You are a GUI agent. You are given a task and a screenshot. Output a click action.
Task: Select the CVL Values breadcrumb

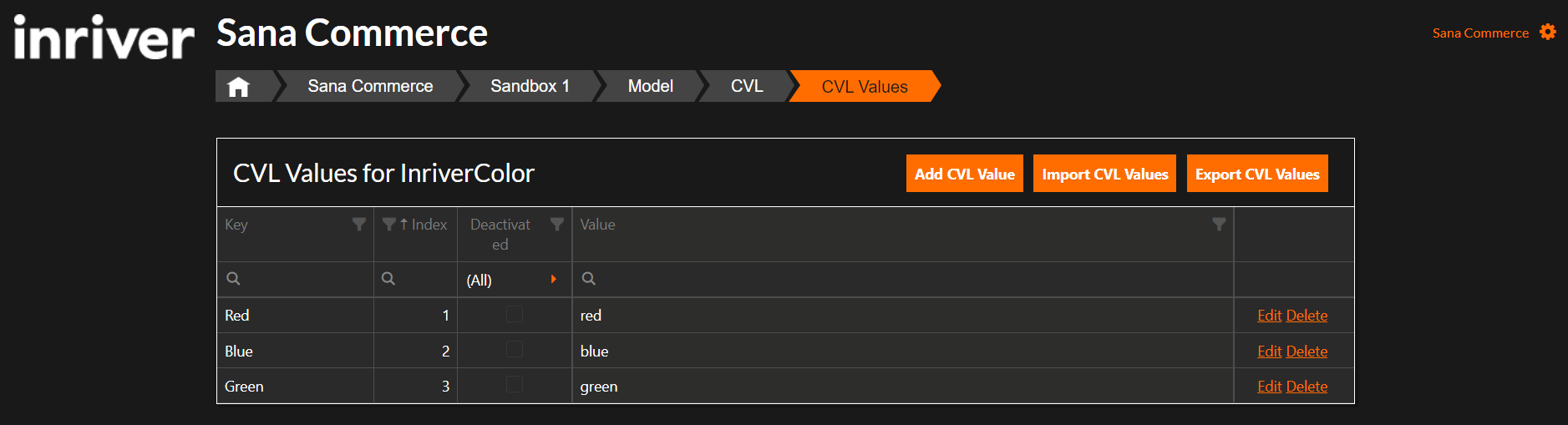pyautogui.click(x=865, y=86)
